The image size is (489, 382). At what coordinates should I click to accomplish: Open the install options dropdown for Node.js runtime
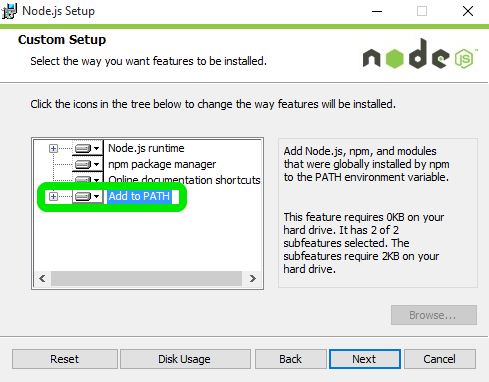point(97,148)
